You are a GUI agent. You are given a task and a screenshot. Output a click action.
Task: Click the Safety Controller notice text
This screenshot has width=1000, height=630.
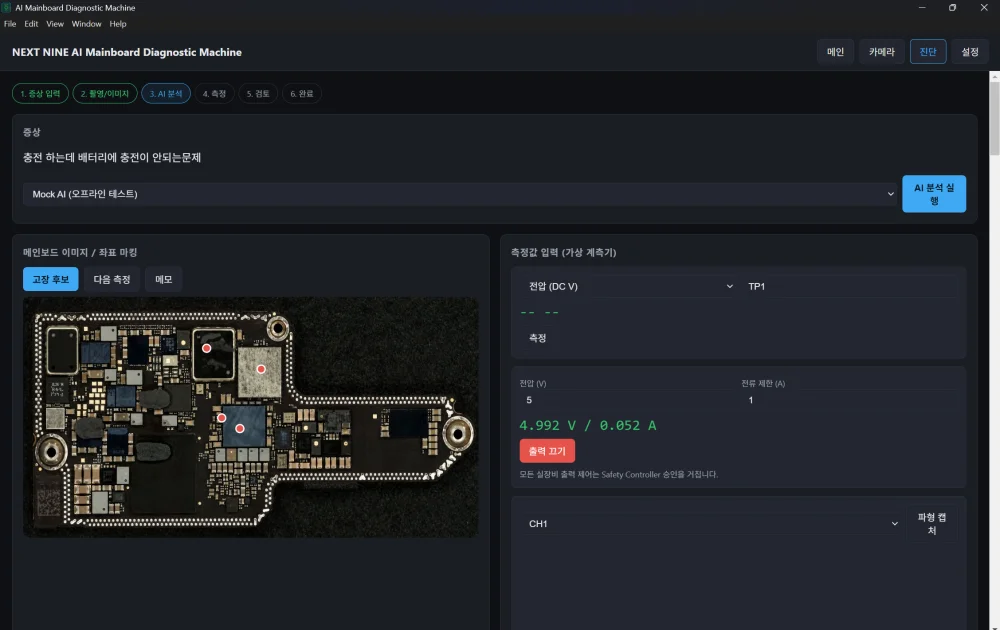pos(619,474)
